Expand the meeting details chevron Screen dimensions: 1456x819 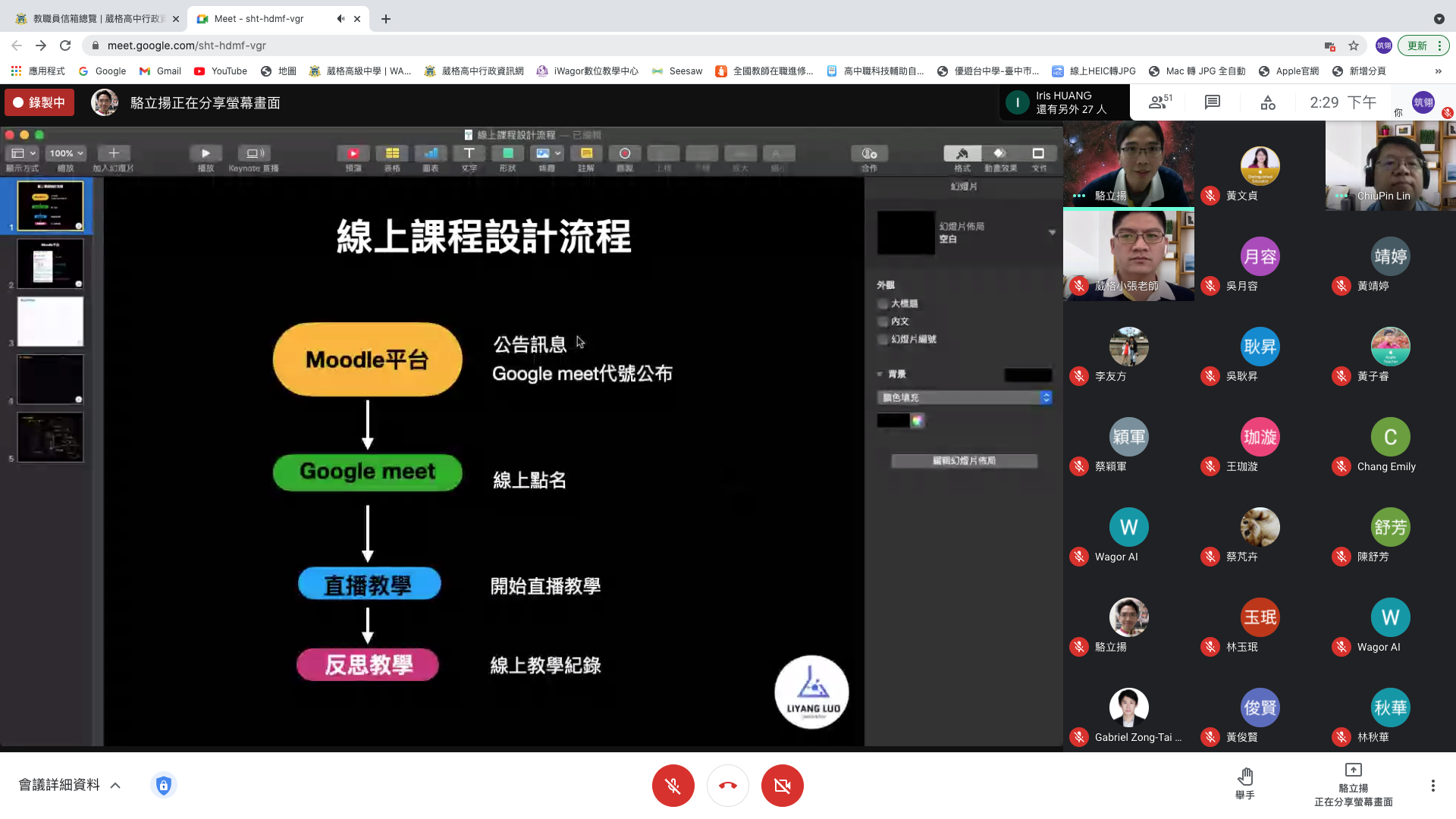click(x=115, y=785)
